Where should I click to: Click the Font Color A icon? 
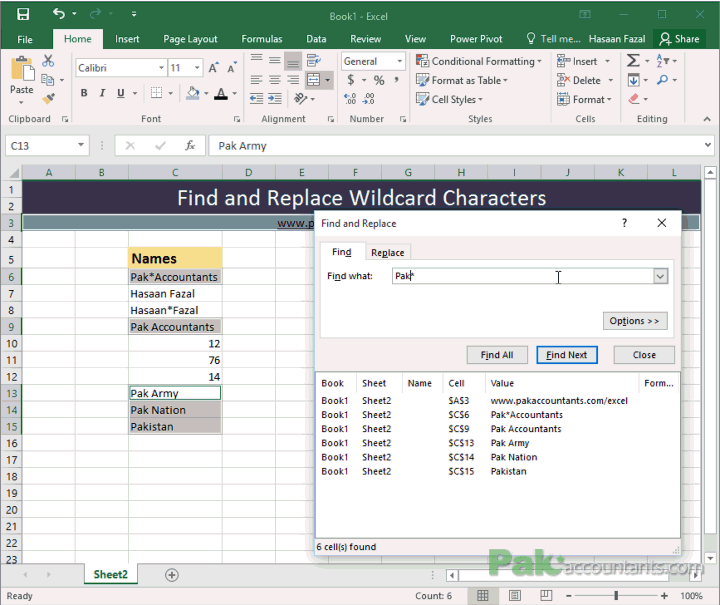coord(221,94)
